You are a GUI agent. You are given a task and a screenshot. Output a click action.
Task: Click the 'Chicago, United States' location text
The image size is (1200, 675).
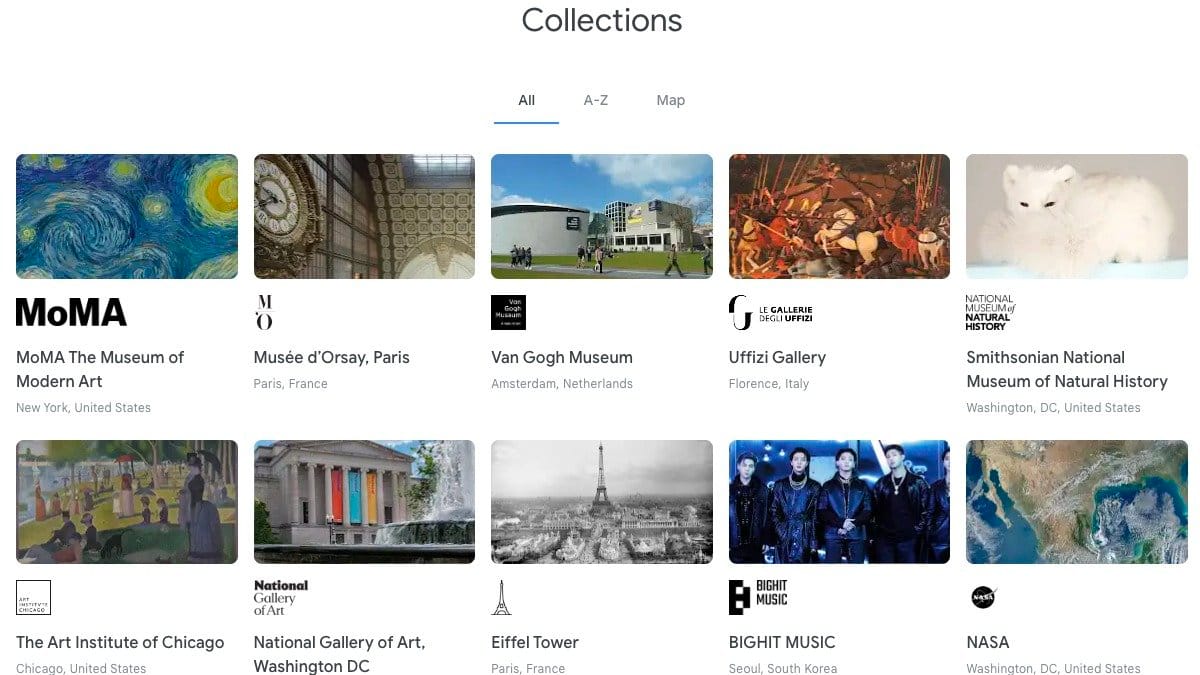pos(81,668)
